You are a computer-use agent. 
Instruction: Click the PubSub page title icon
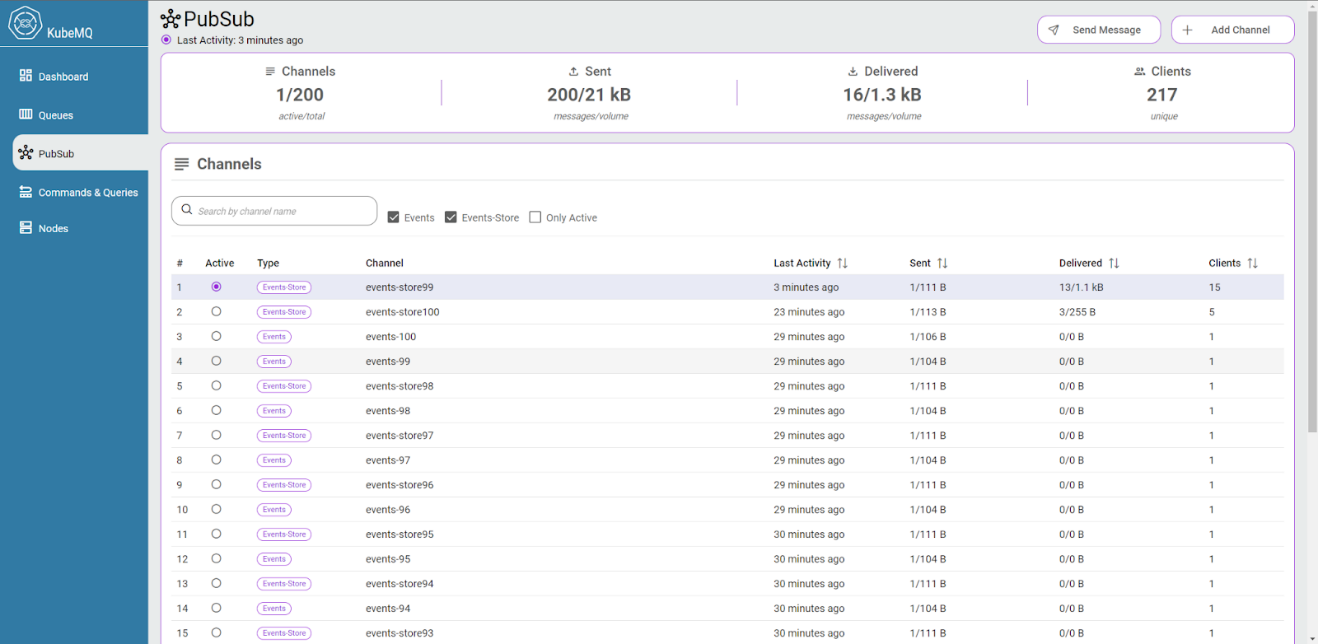[x=171, y=19]
